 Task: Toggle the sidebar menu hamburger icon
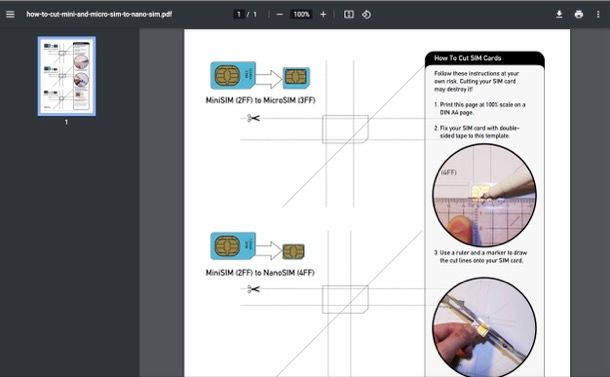[11, 14]
